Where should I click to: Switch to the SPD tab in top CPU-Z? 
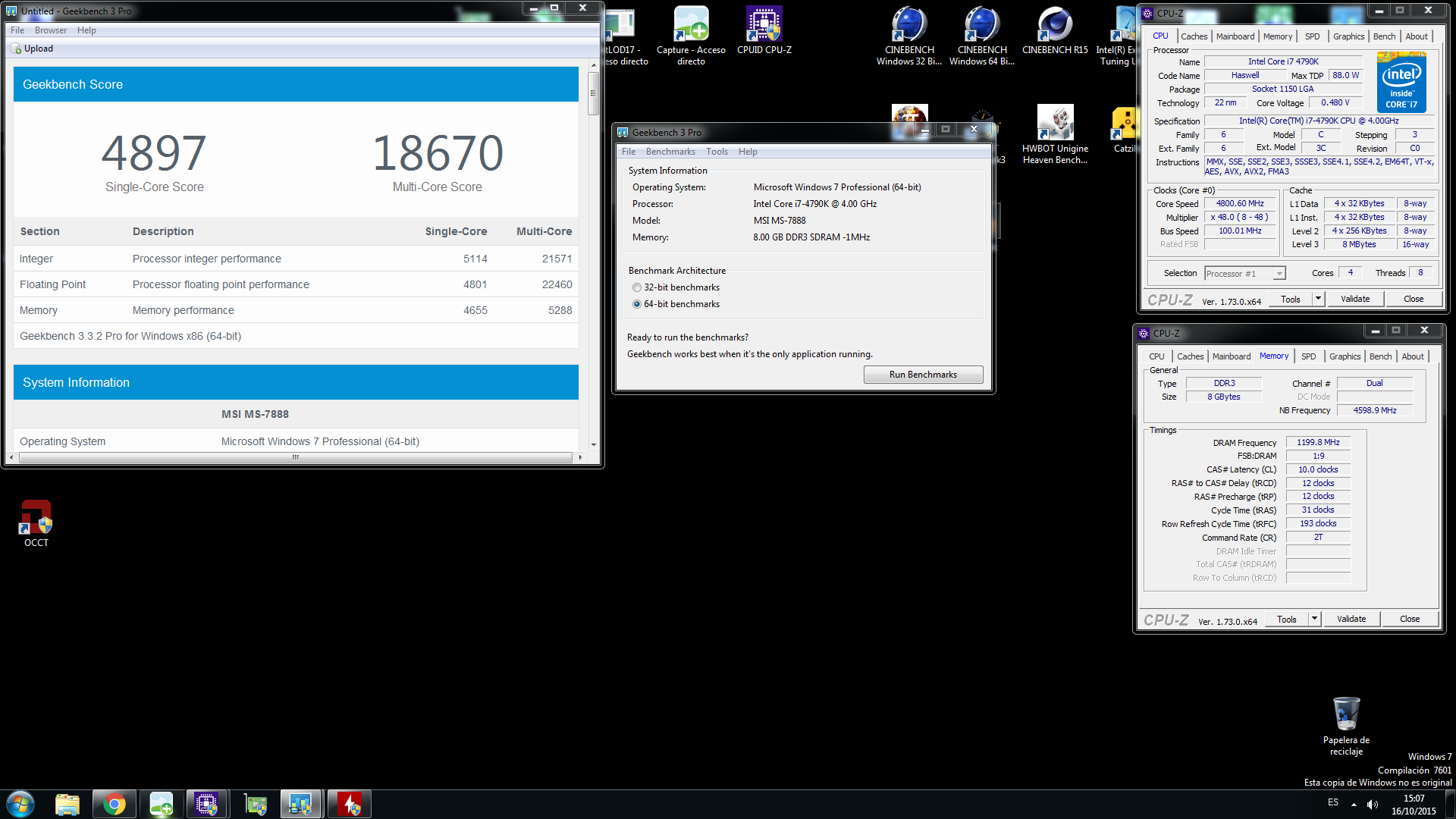coord(1312,36)
